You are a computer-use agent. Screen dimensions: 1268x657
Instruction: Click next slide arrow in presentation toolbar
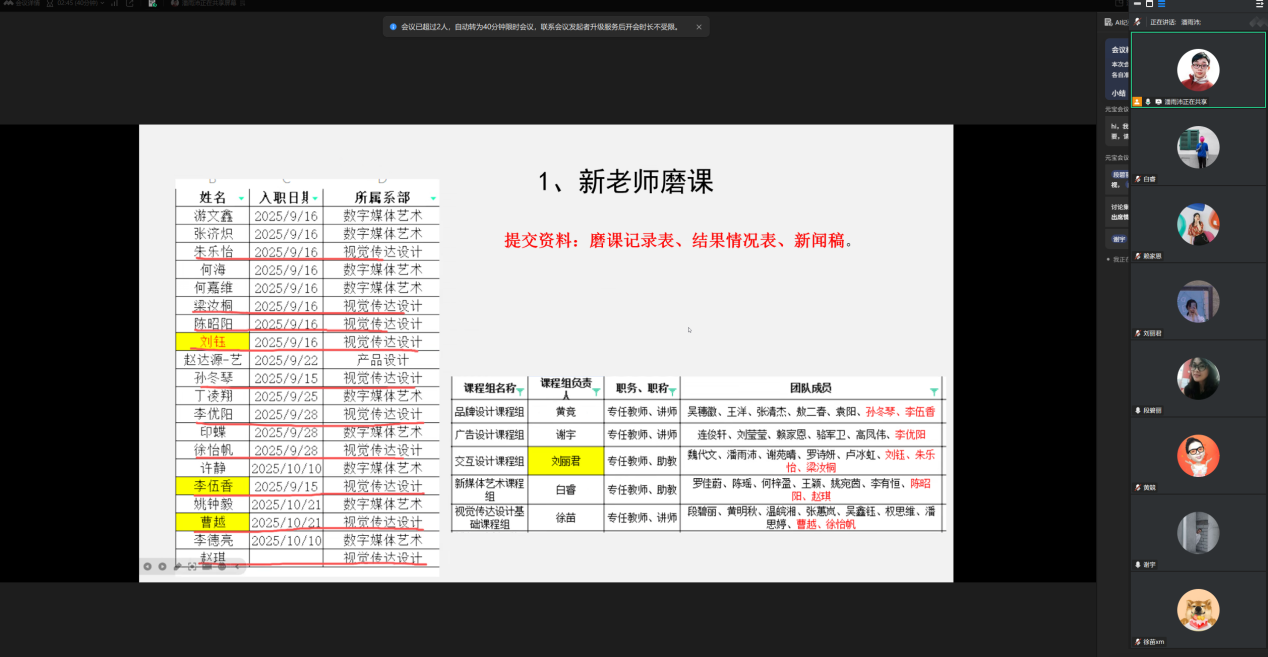click(162, 566)
